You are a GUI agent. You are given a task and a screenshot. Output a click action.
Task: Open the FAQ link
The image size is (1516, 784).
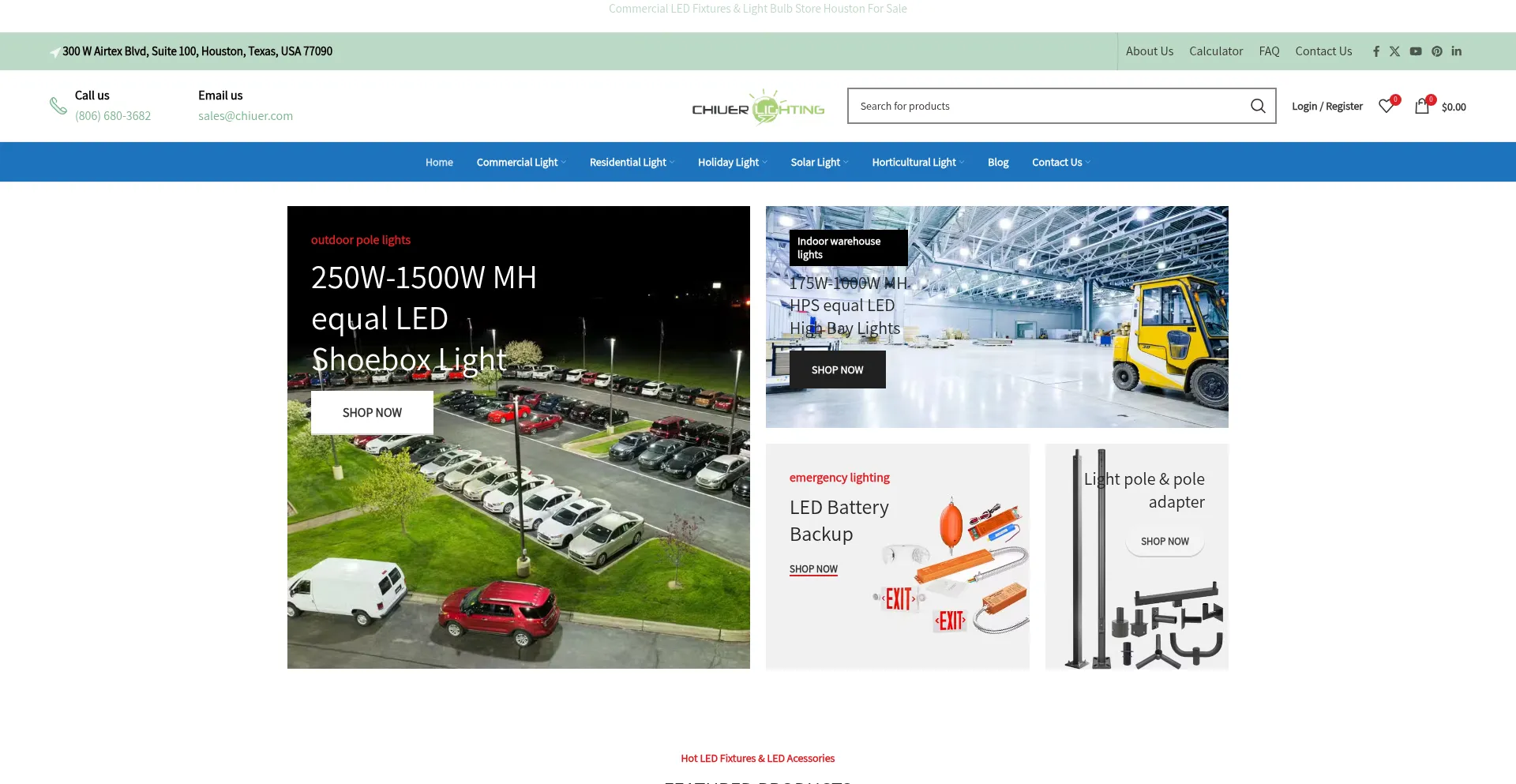1269,51
